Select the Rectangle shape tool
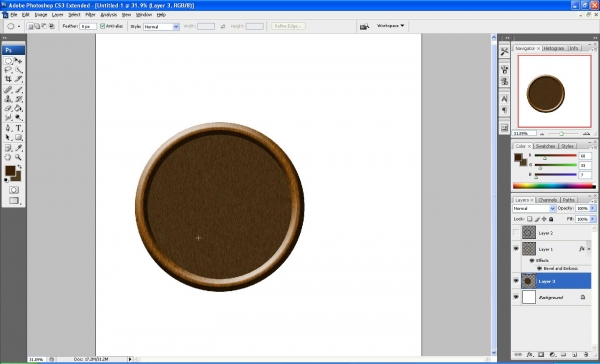 [x=18, y=137]
